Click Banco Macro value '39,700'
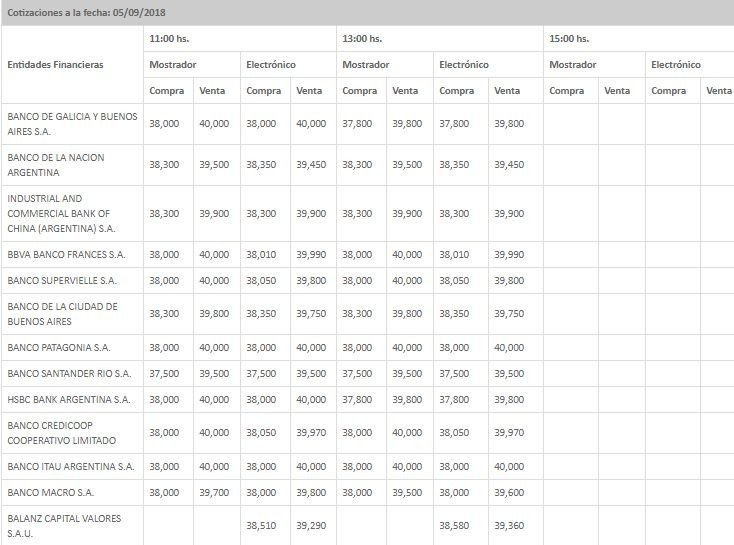The width and height of the screenshot is (734, 545). [x=214, y=493]
